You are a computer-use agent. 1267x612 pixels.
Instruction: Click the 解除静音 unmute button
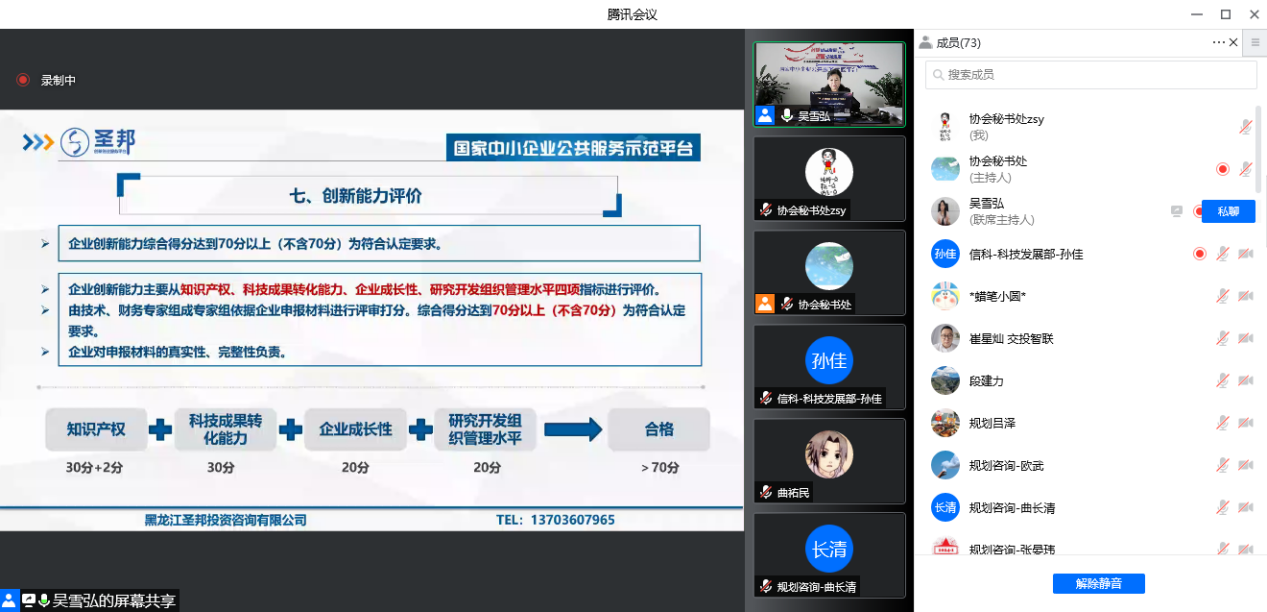tap(1098, 583)
